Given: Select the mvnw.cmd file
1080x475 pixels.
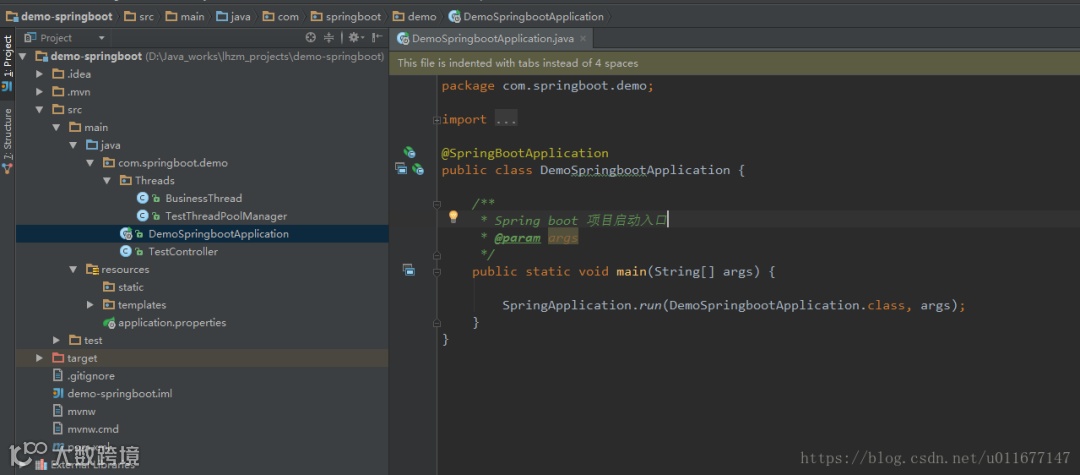Looking at the screenshot, I should coord(93,429).
